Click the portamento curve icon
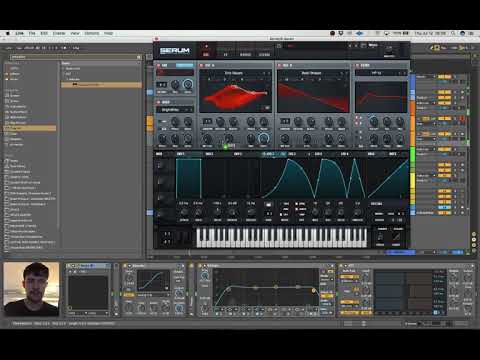The width and height of the screenshot is (480, 360). click(396, 237)
